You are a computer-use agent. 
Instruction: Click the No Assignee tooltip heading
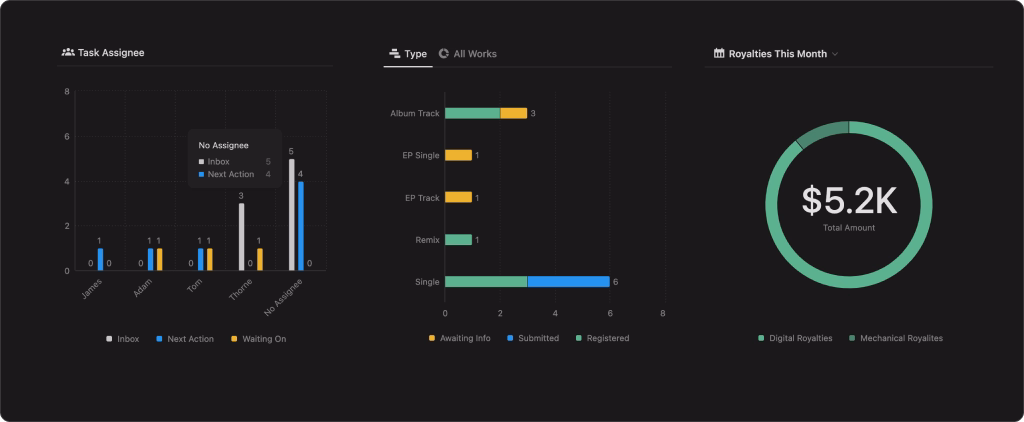click(x=223, y=146)
